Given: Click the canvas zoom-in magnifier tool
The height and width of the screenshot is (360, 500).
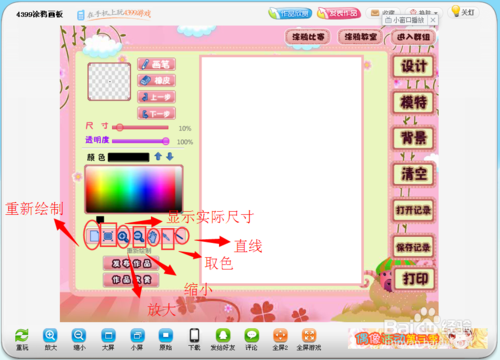Looking at the screenshot, I should (x=123, y=236).
